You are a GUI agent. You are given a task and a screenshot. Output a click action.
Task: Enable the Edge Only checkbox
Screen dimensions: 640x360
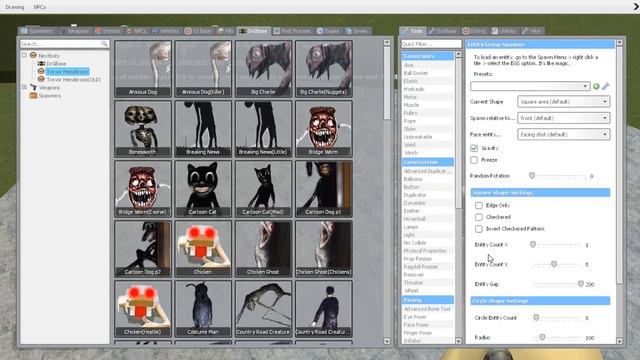(x=479, y=205)
